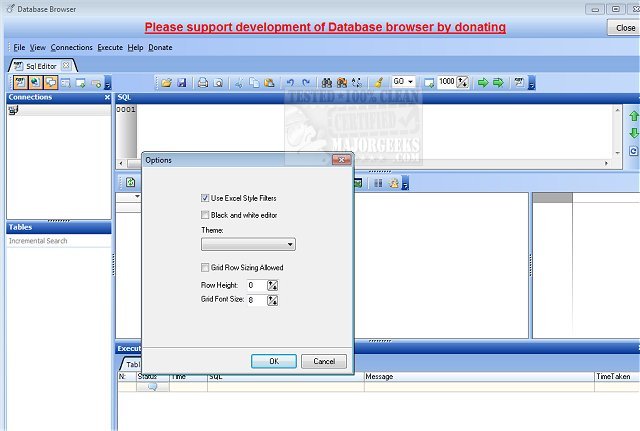Click the Row Height input field
The height and width of the screenshot is (431, 640).
coord(257,285)
